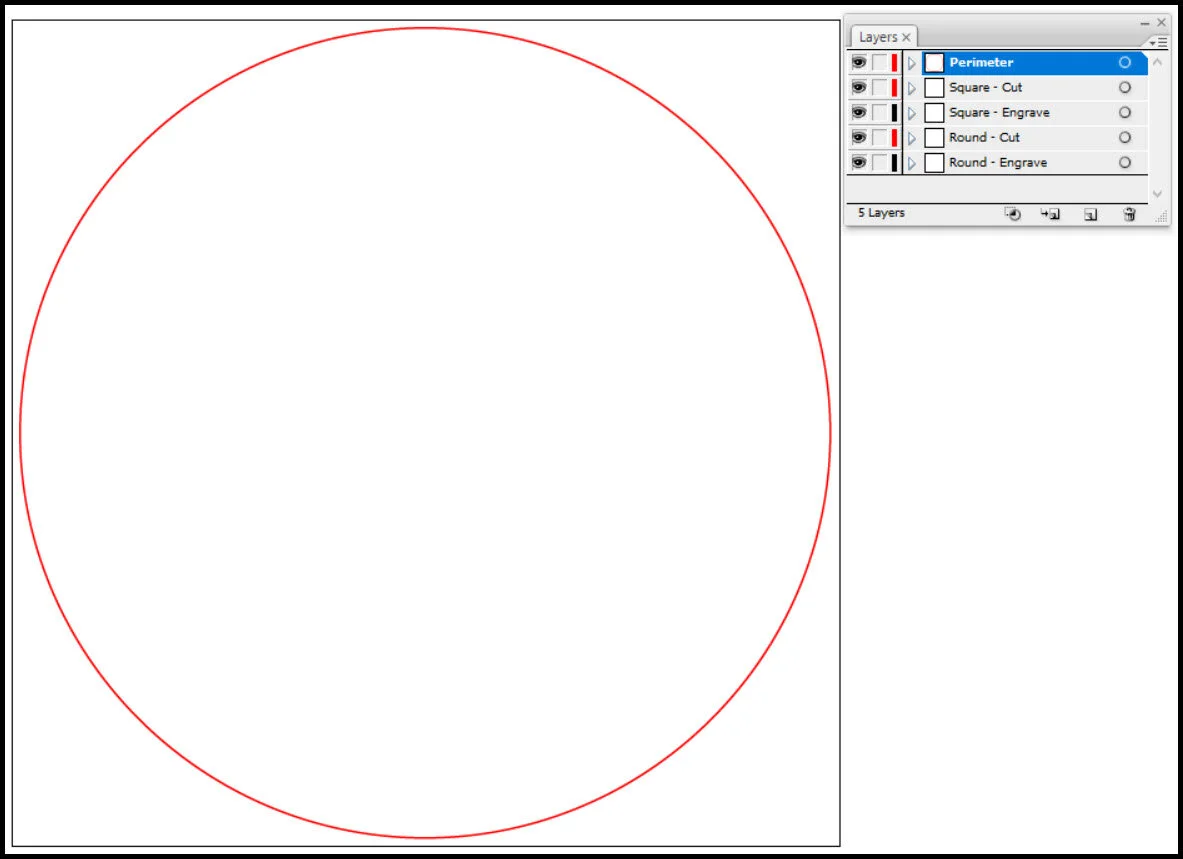Select the Round - Engrave layer name
This screenshot has height=859, width=1183.
tap(997, 162)
